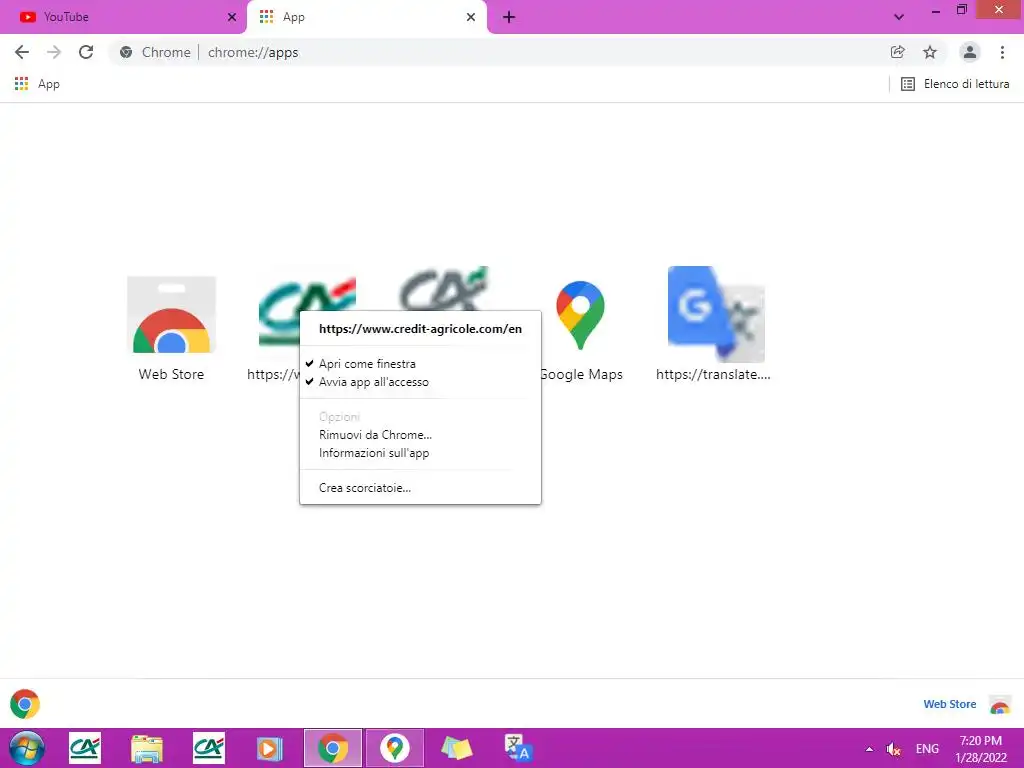Image resolution: width=1024 pixels, height=768 pixels.
Task: Open clock showing 7:20 PM
Action: point(981,748)
